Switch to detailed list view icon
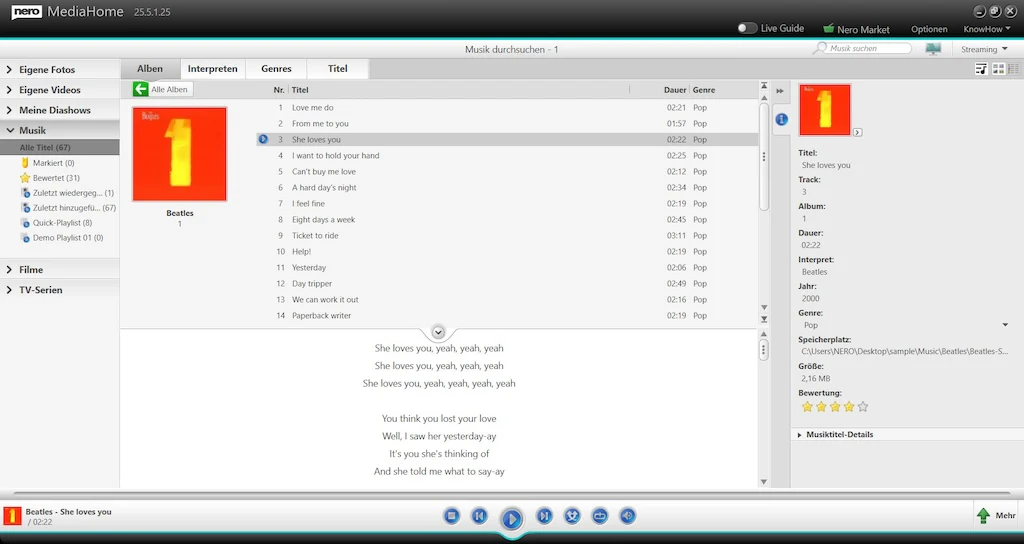The width and height of the screenshot is (1024, 544). point(1014,69)
